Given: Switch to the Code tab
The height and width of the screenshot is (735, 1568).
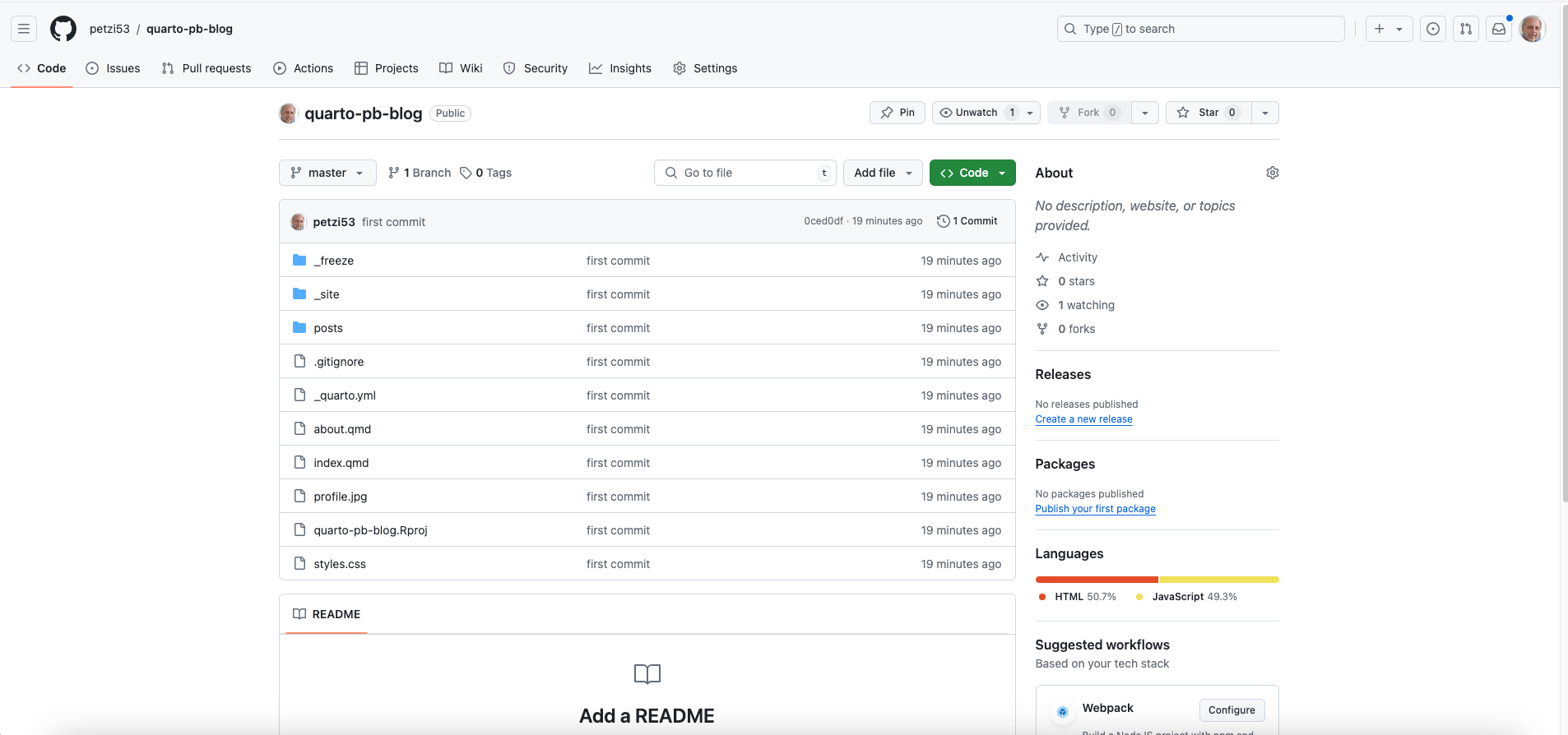Looking at the screenshot, I should [x=42, y=68].
